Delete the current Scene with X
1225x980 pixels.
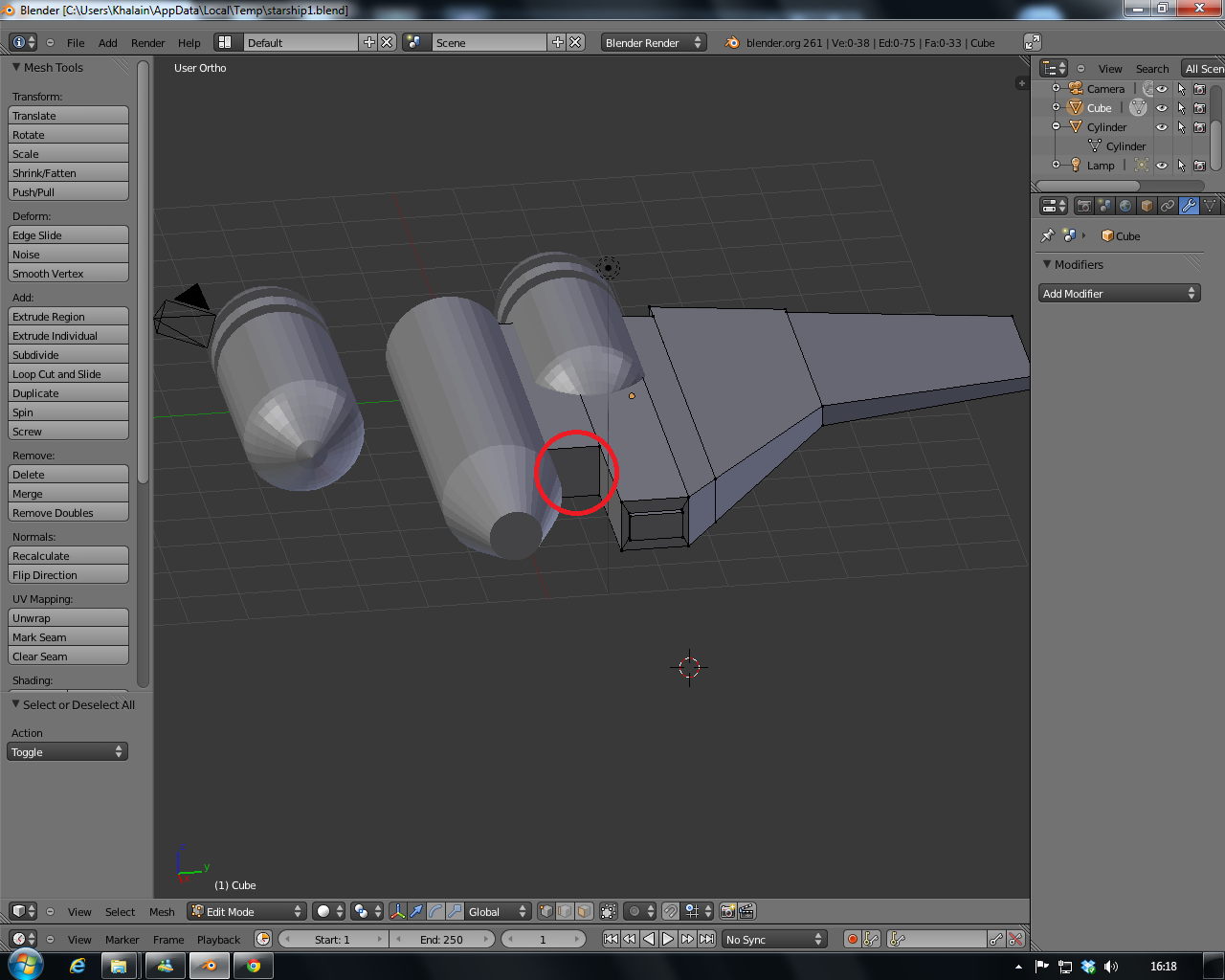(x=576, y=42)
